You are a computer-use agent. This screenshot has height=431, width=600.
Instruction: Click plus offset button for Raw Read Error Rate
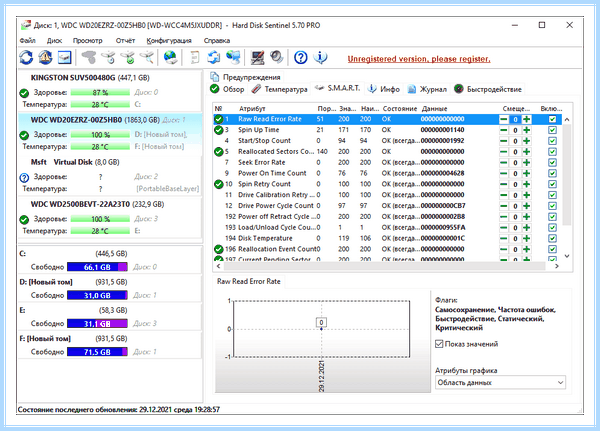(x=527, y=119)
